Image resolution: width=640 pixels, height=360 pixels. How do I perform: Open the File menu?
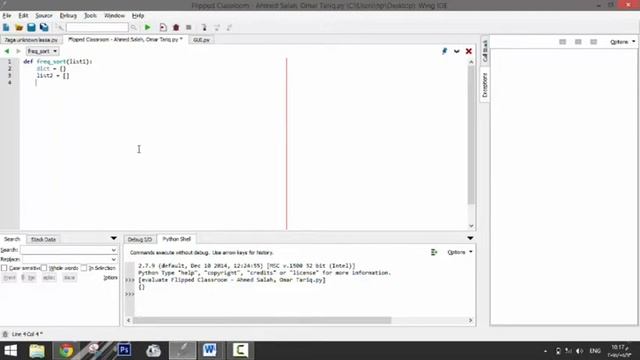pyautogui.click(x=7, y=16)
